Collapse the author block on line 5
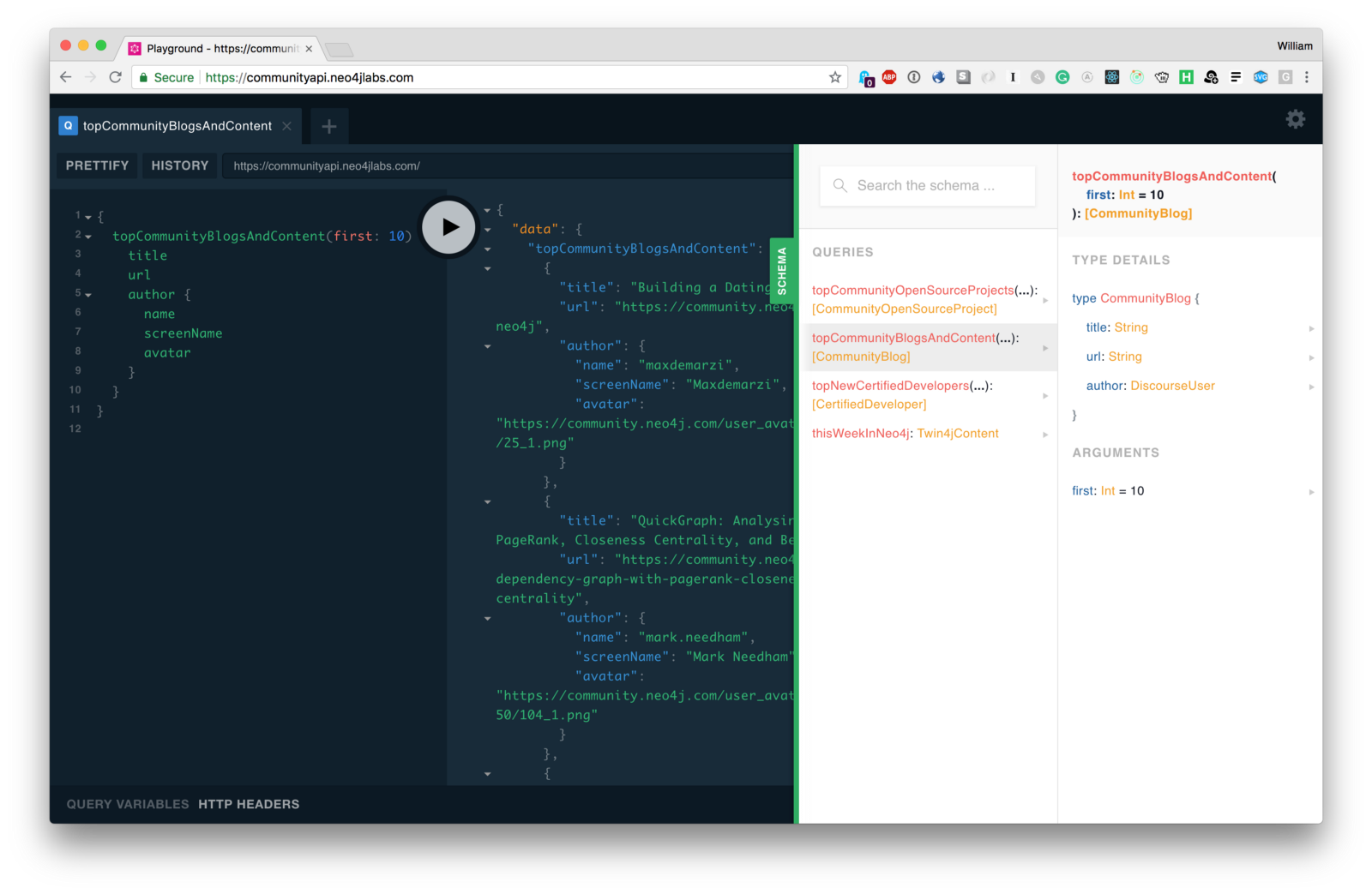 point(88,295)
